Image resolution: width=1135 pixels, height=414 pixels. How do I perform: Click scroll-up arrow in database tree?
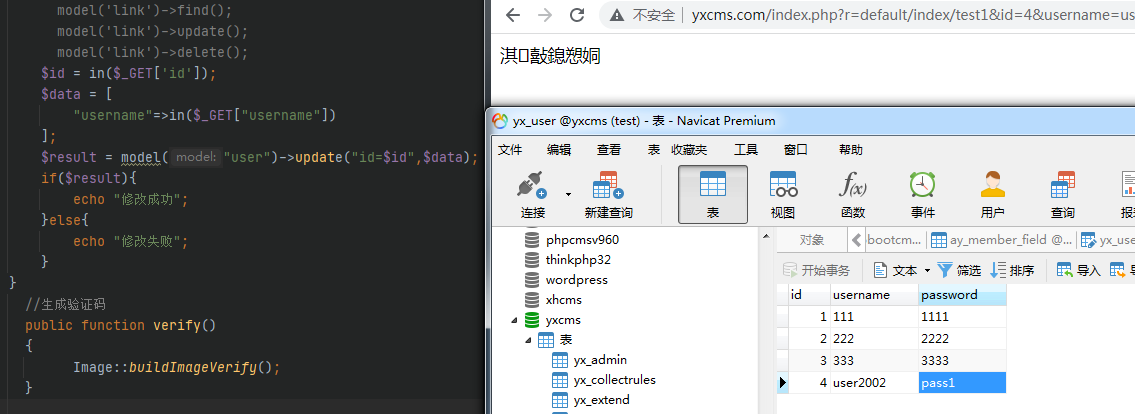click(x=766, y=237)
